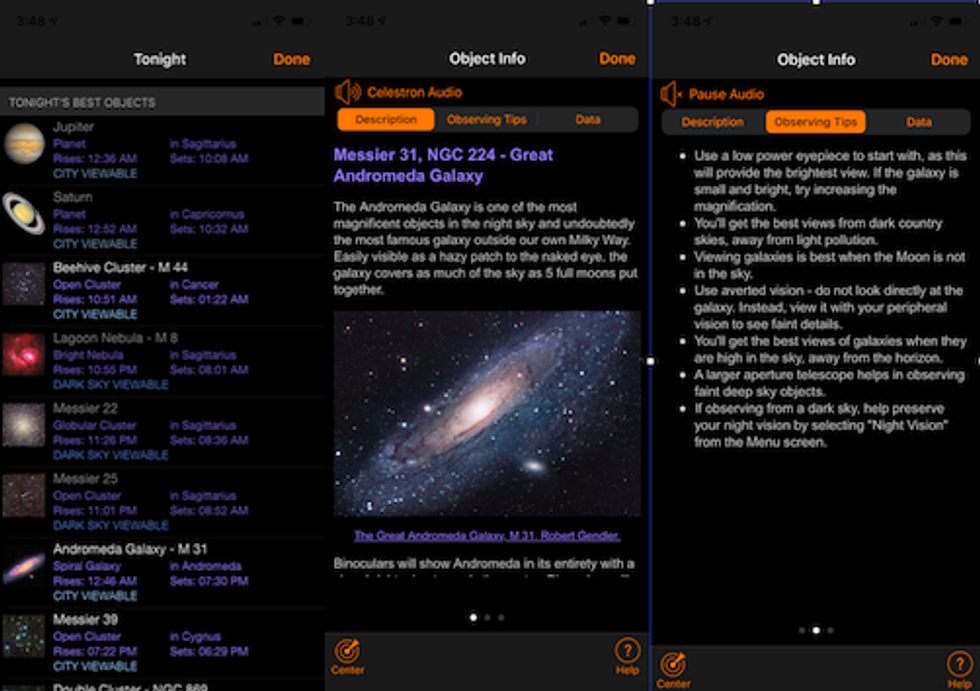Tap Saturn's thumbnail in the objects list
This screenshot has height=691, width=980.
click(x=23, y=211)
